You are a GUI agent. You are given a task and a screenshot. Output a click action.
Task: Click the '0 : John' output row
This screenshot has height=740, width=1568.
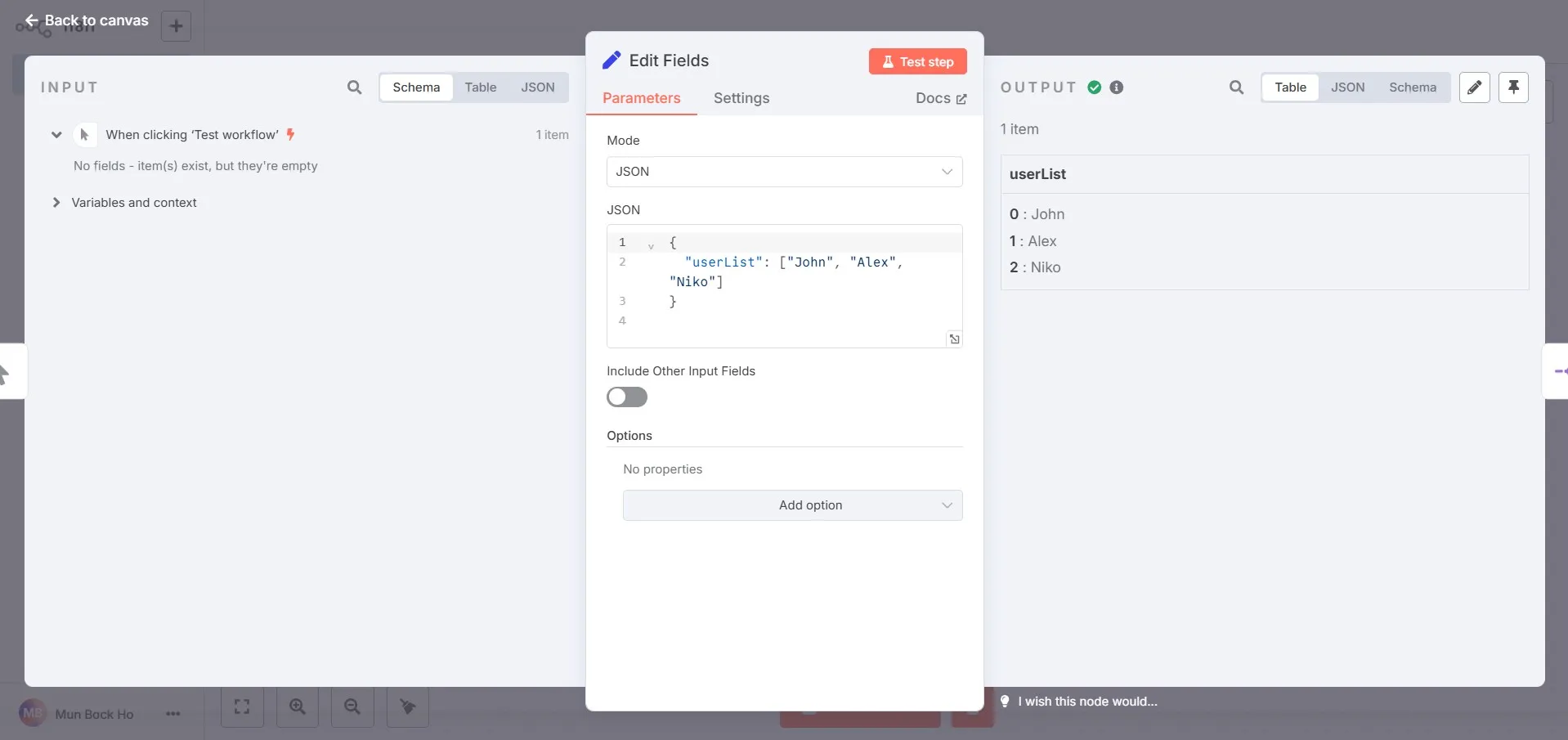(x=1037, y=214)
